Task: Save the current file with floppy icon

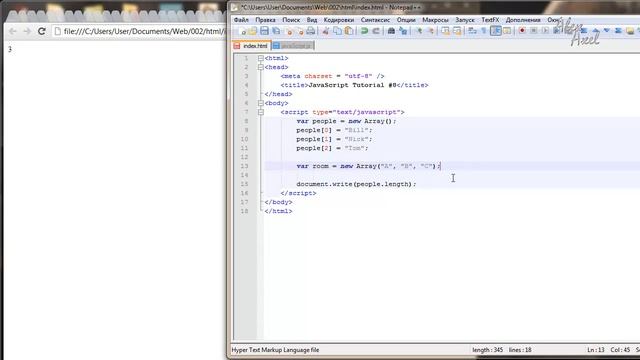Action: pos(264,31)
